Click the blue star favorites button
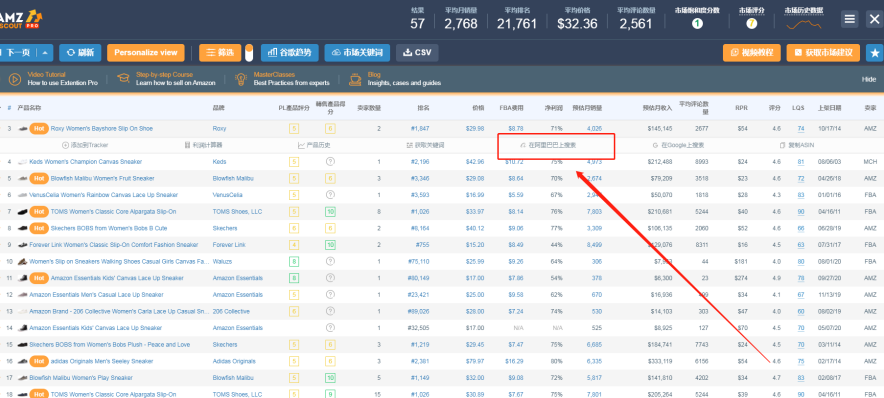The image size is (884, 398). pyautogui.click(x=874, y=53)
